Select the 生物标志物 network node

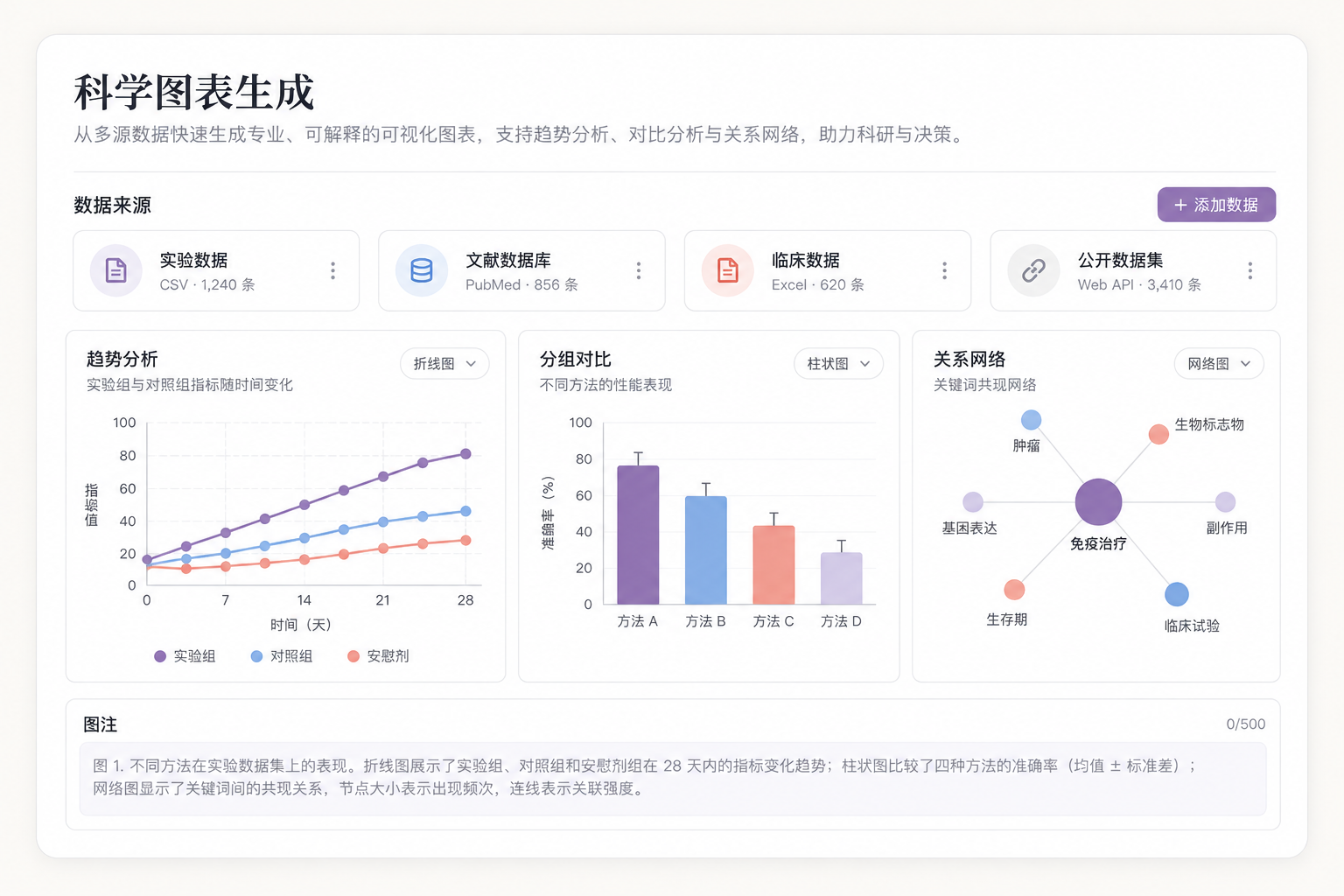click(1158, 434)
